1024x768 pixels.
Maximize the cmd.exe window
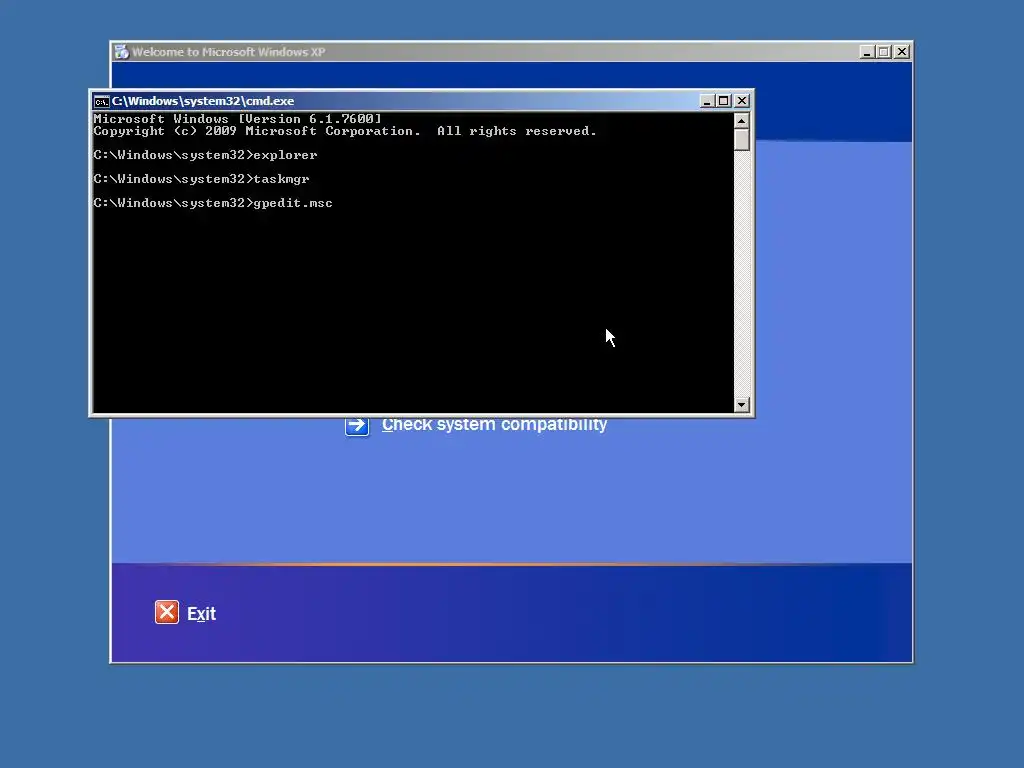click(724, 101)
